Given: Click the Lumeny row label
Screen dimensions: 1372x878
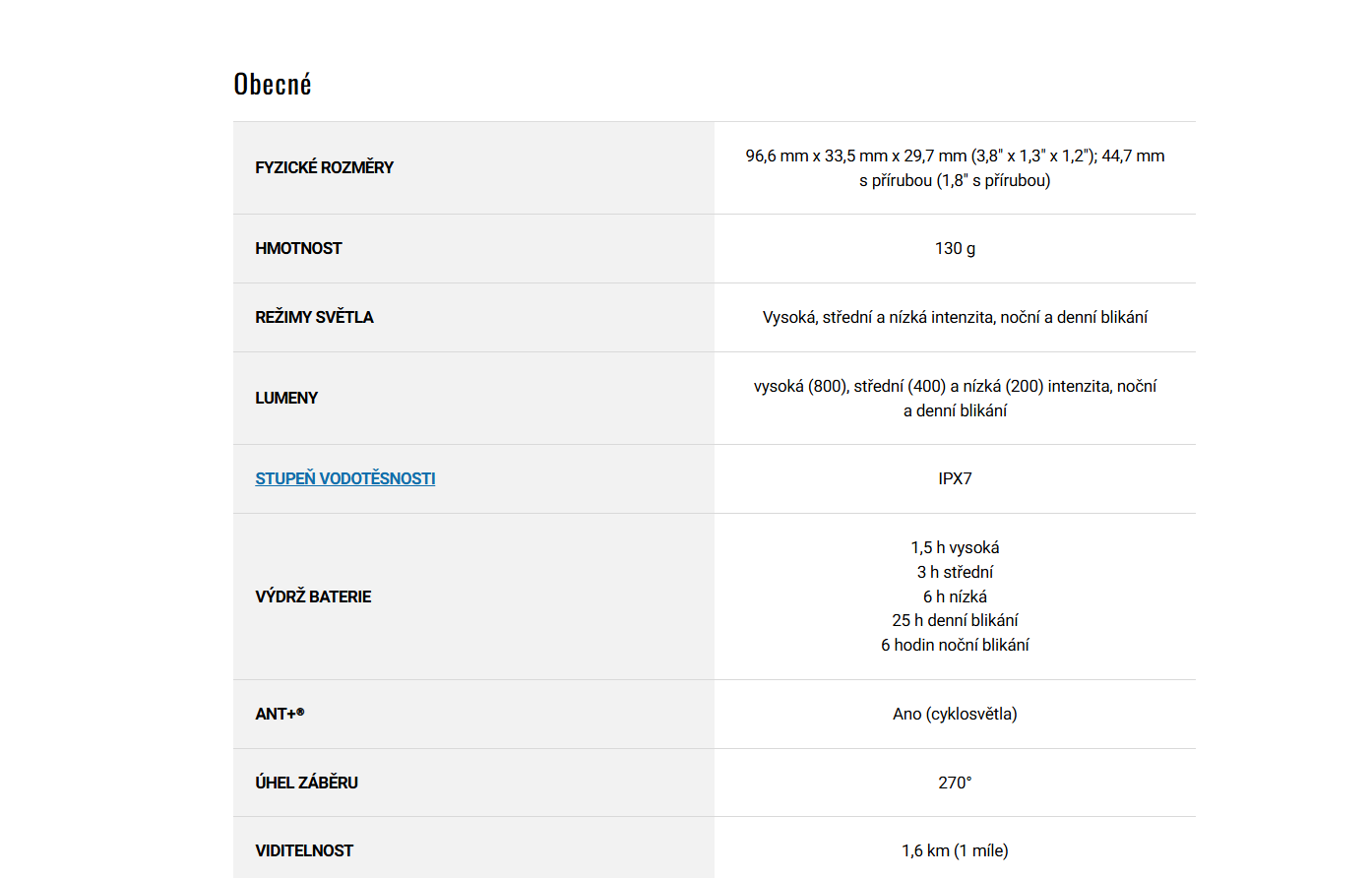Looking at the screenshot, I should tap(286, 398).
